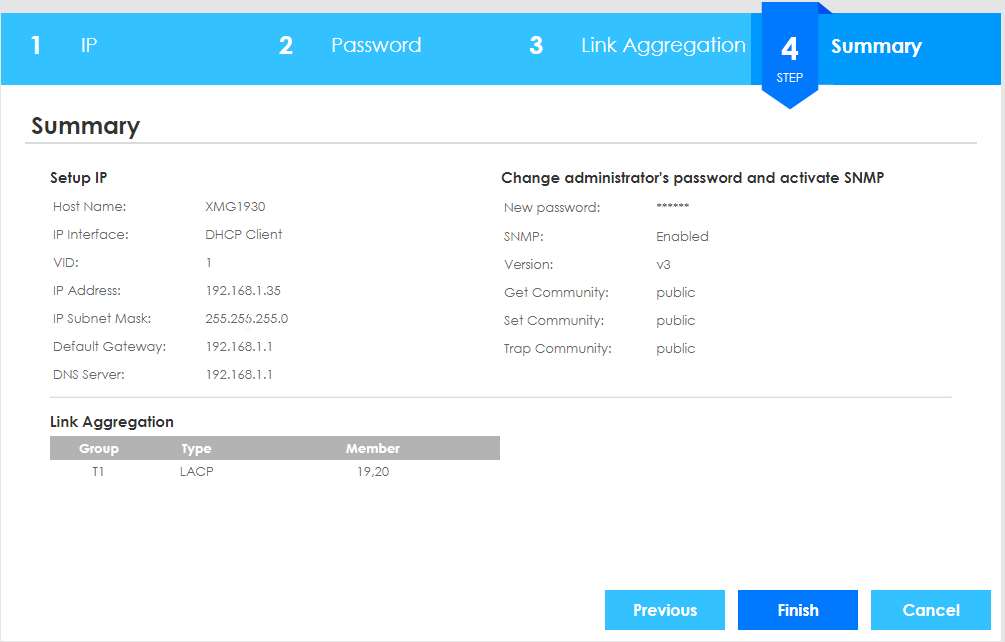The width and height of the screenshot is (1005, 642).
Task: Select the Summary step label in the header
Action: 876,47
